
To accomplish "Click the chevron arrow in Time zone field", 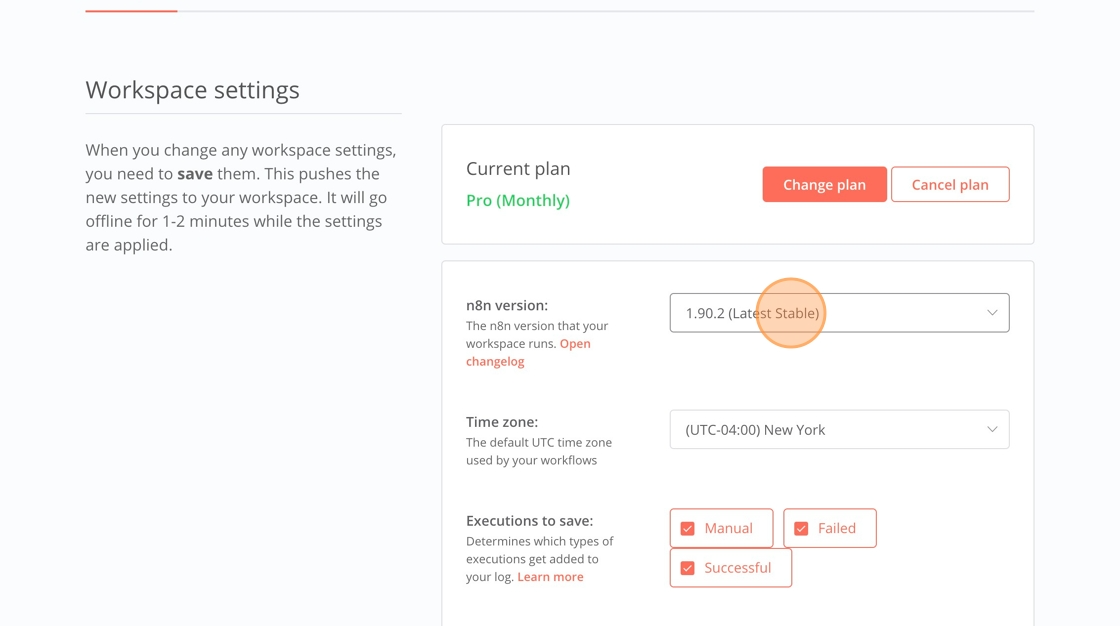I will click(992, 430).
